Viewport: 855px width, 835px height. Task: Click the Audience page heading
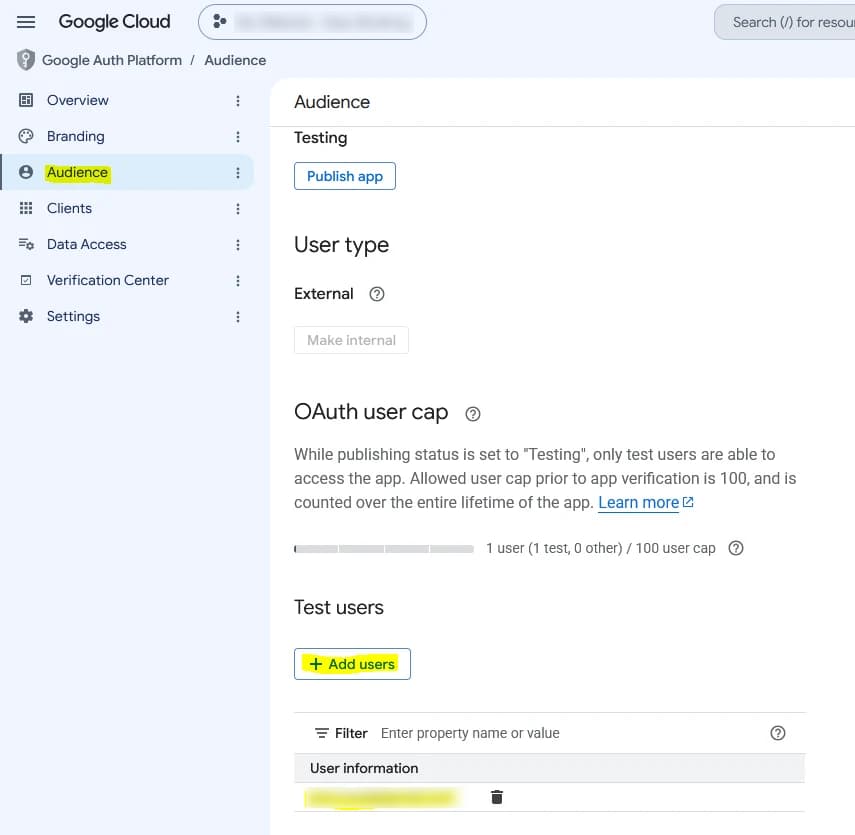pos(332,102)
